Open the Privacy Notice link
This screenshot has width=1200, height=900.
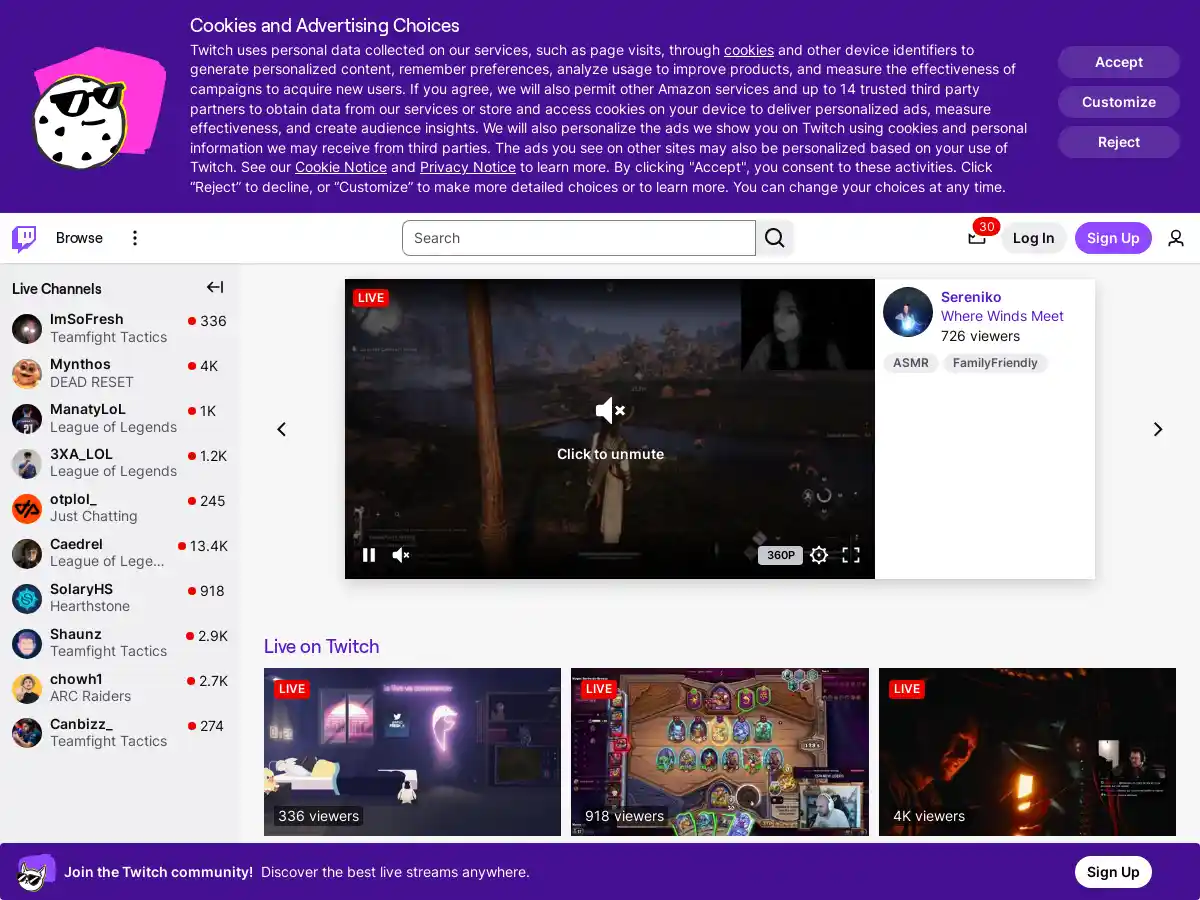coord(467,167)
